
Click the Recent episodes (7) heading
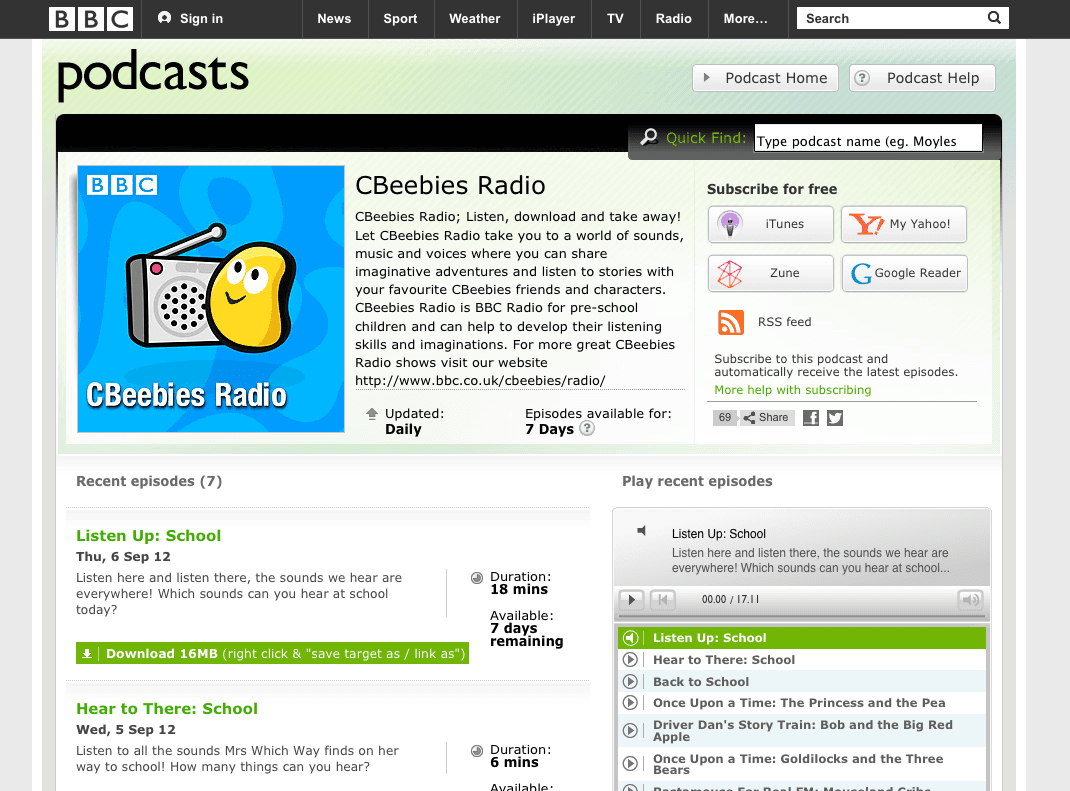point(149,481)
